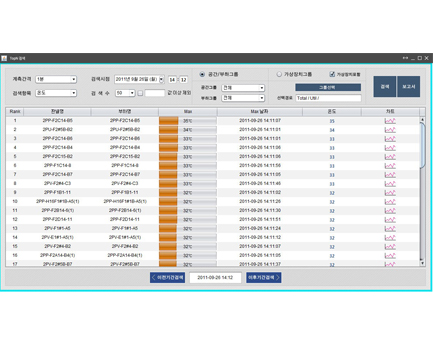Toggle the checked checkbox at top right
This screenshot has width=433, height=361.
[332, 74]
